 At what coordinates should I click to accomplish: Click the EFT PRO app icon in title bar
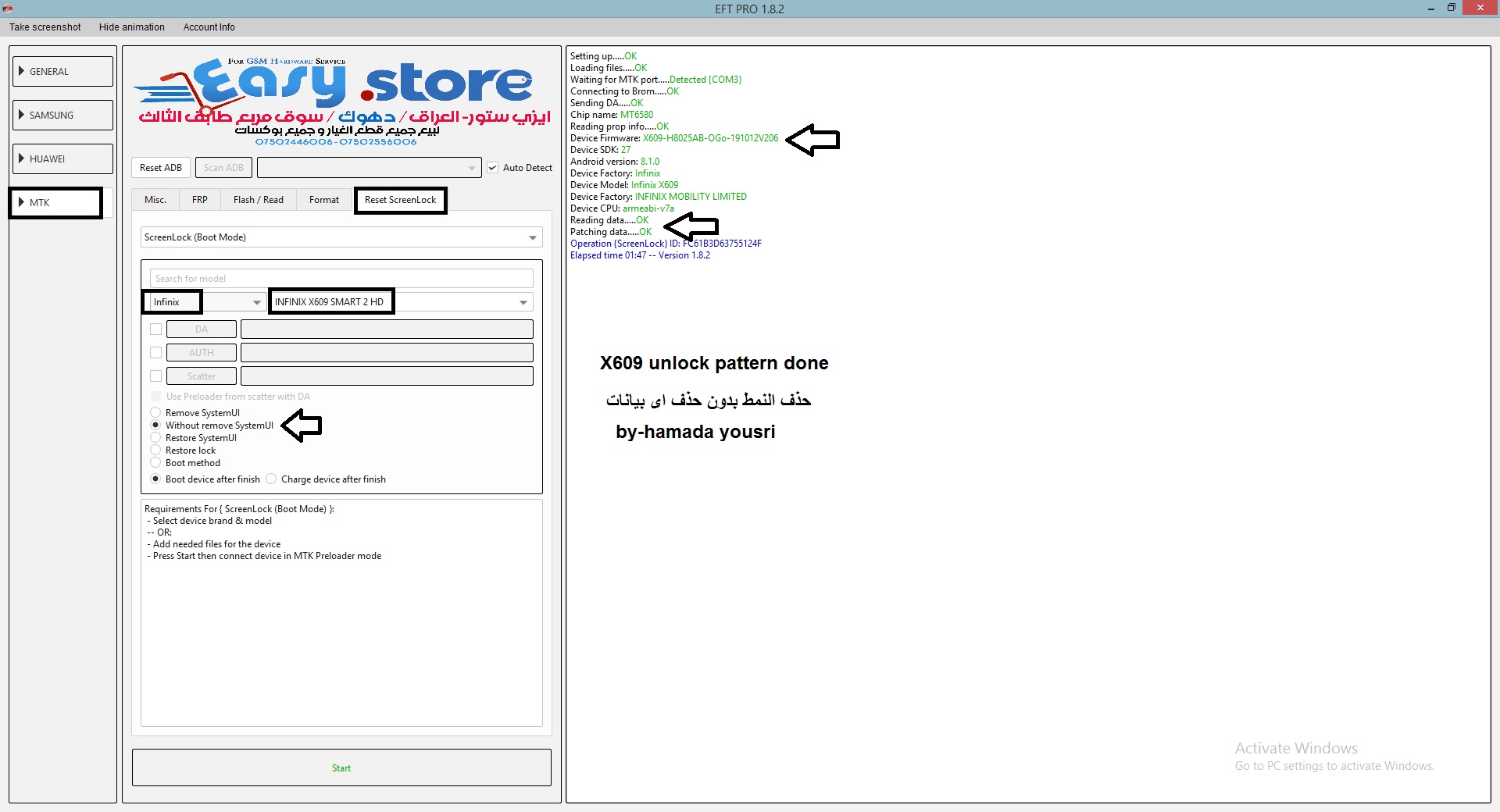point(8,9)
